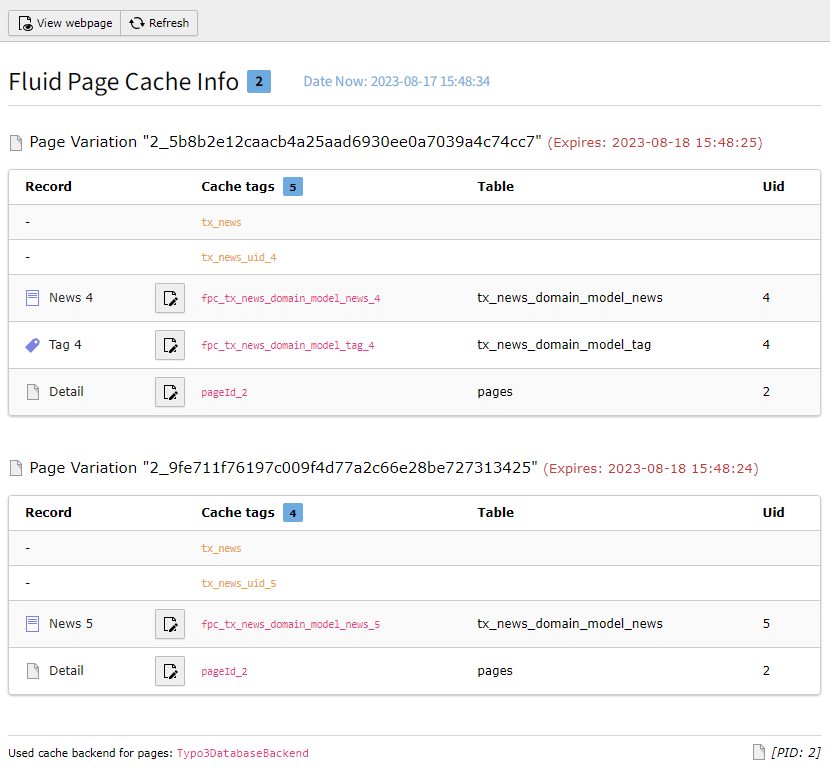The image size is (830, 770).
Task: Edit the Tag 4 record
Action: [x=170, y=345]
